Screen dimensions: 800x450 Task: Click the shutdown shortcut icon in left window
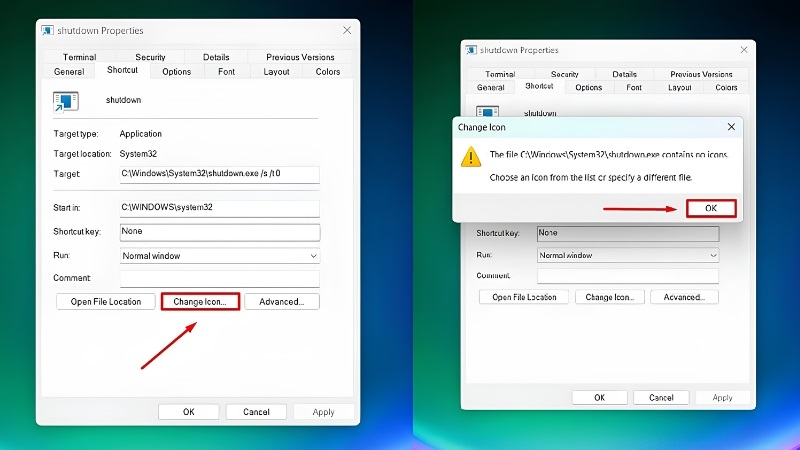(x=66, y=102)
